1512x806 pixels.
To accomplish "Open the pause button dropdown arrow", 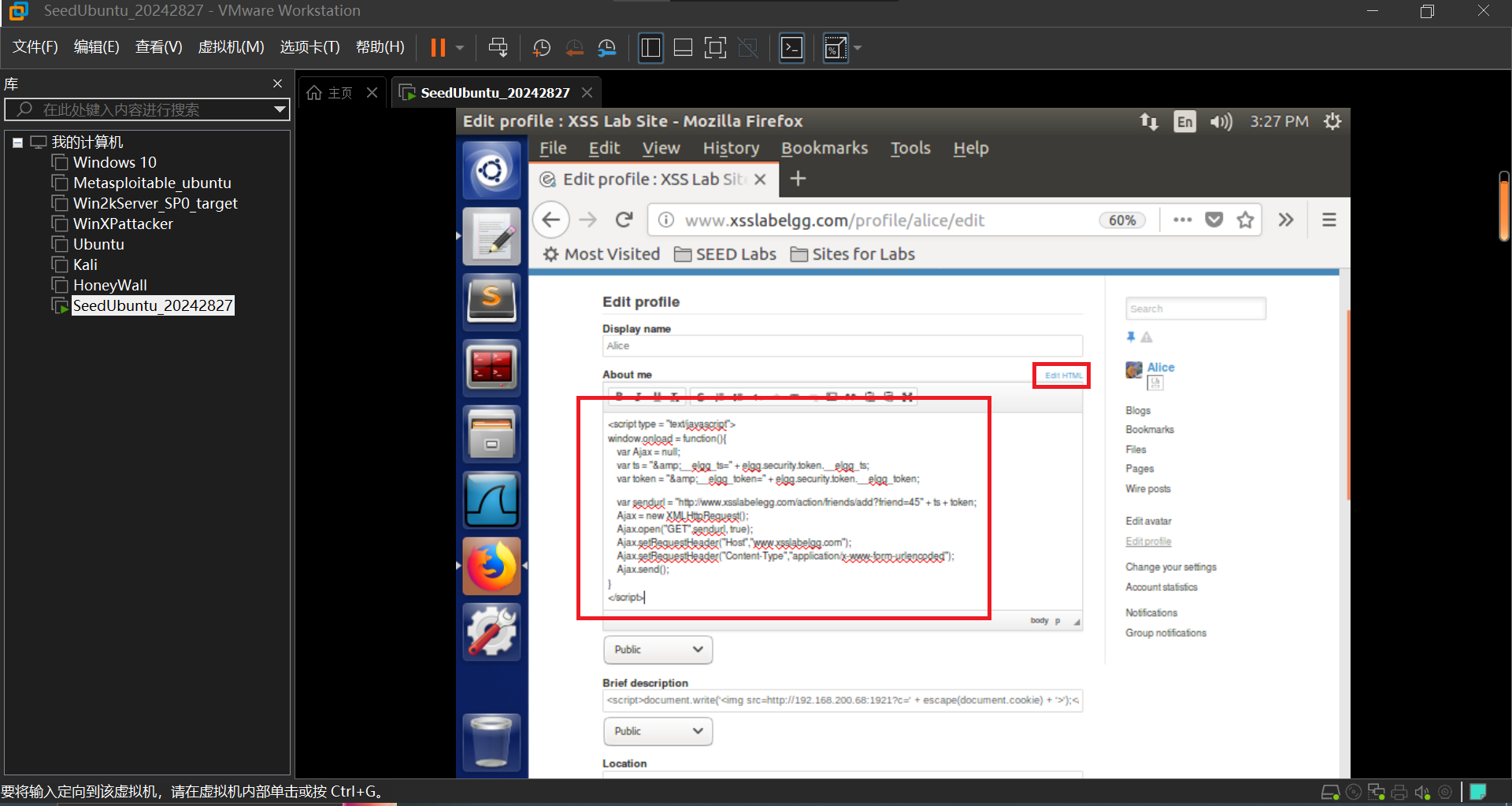I will coord(460,48).
